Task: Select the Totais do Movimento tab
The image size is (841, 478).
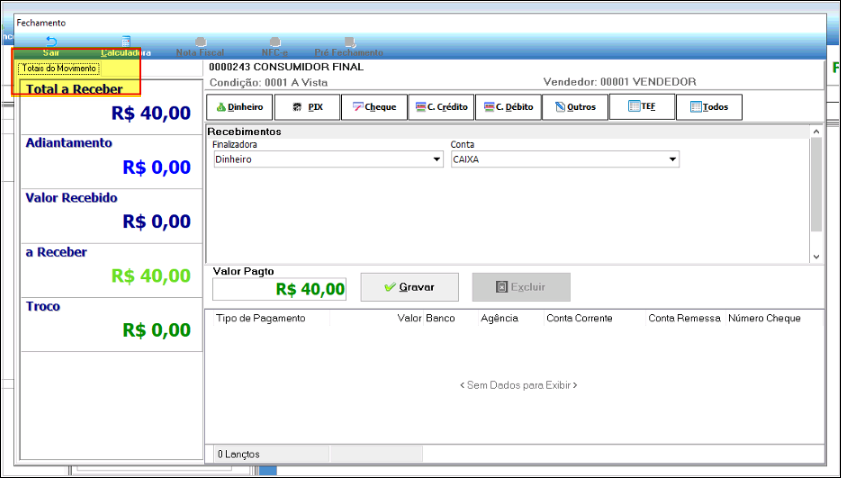Action: (59, 68)
